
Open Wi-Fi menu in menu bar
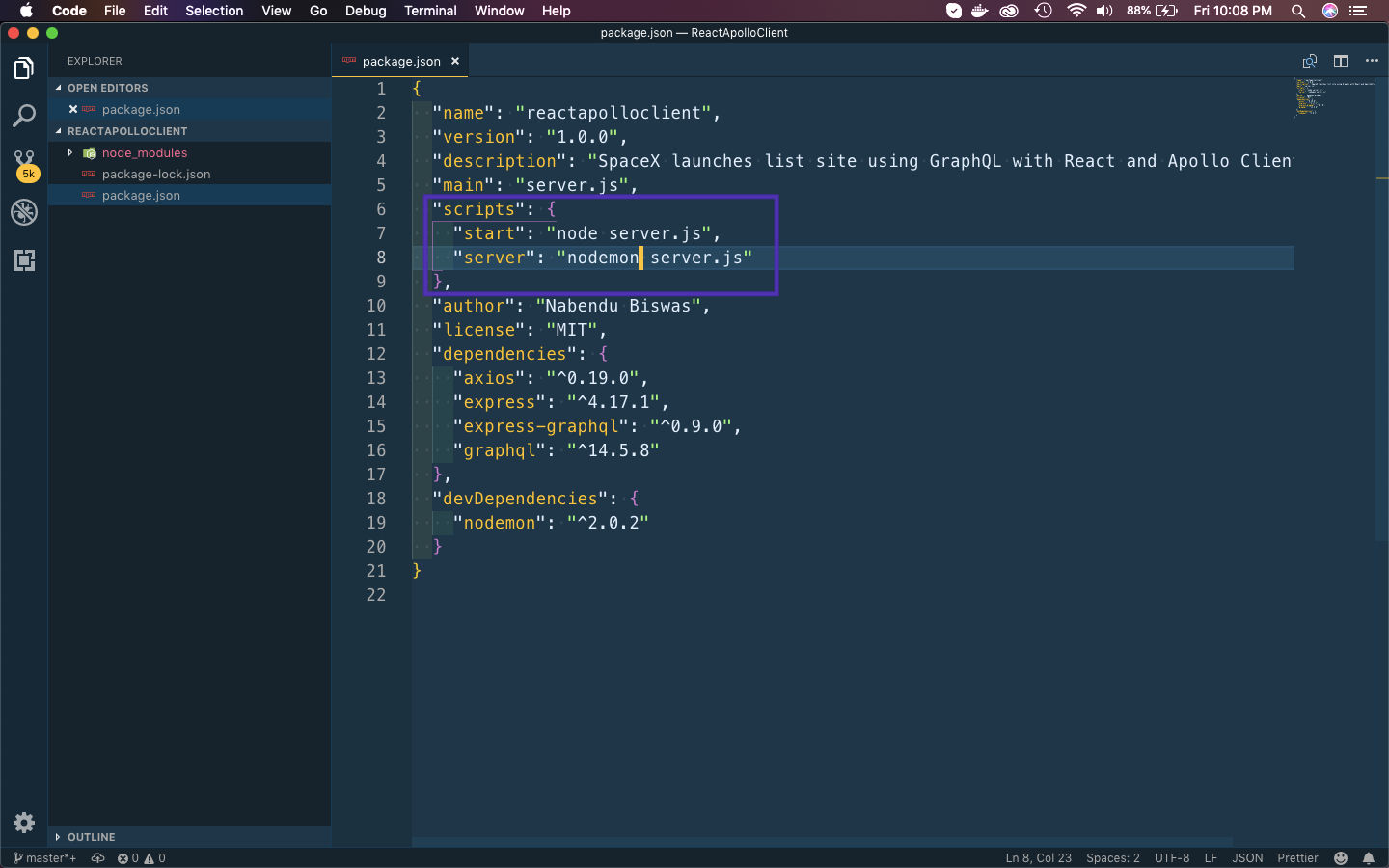[x=1076, y=11]
